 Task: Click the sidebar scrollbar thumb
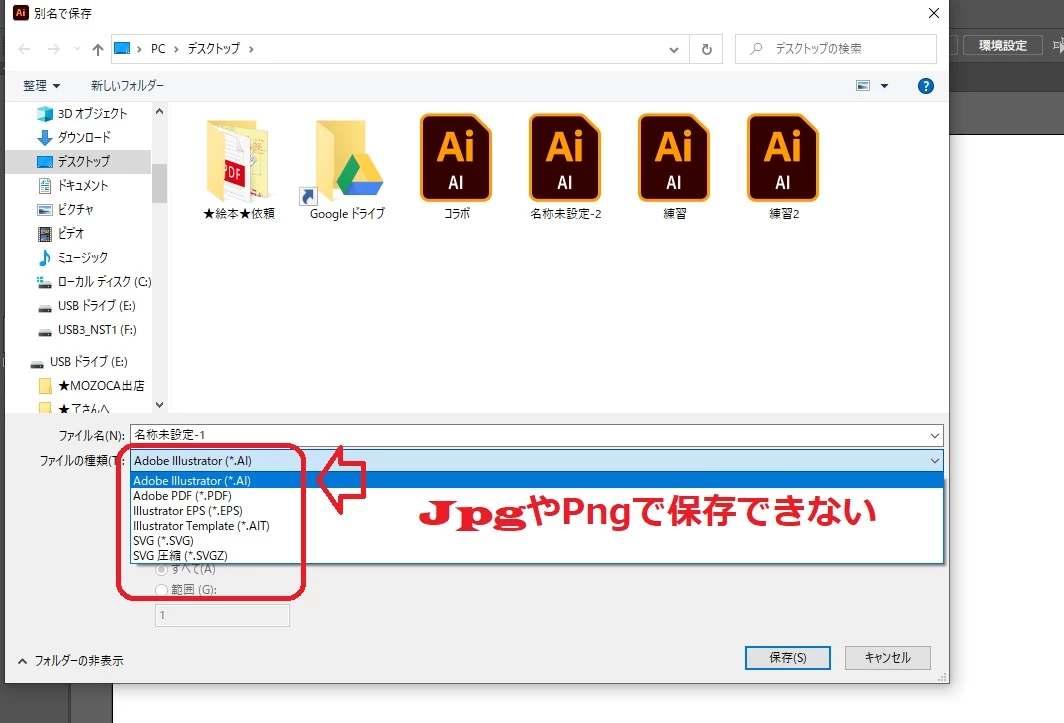pyautogui.click(x=159, y=182)
